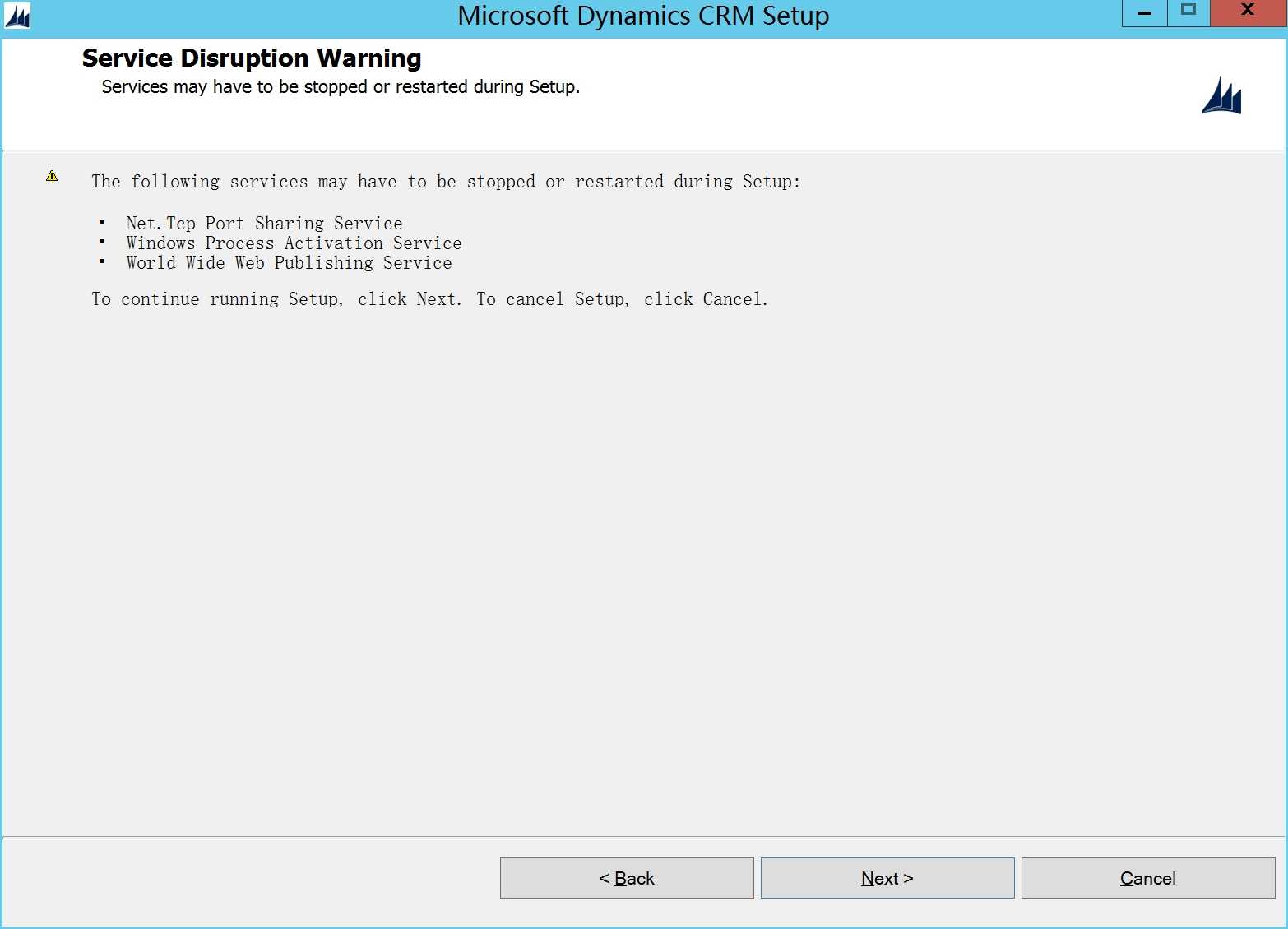Click the Dynamics CRM title bar icon
Viewport: 1288px width, 929px height.
pos(16,16)
